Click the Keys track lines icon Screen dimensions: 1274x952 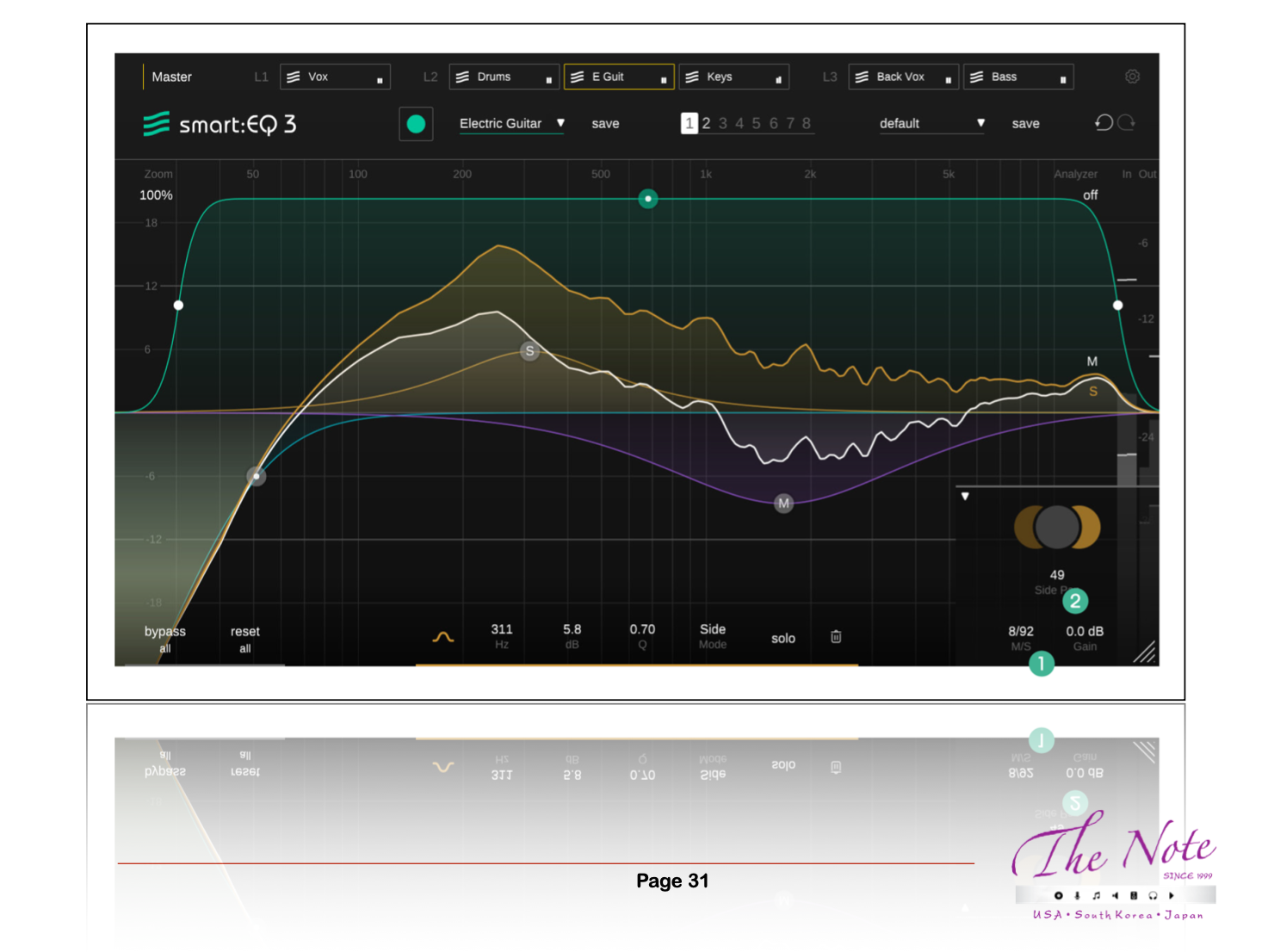[x=691, y=77]
